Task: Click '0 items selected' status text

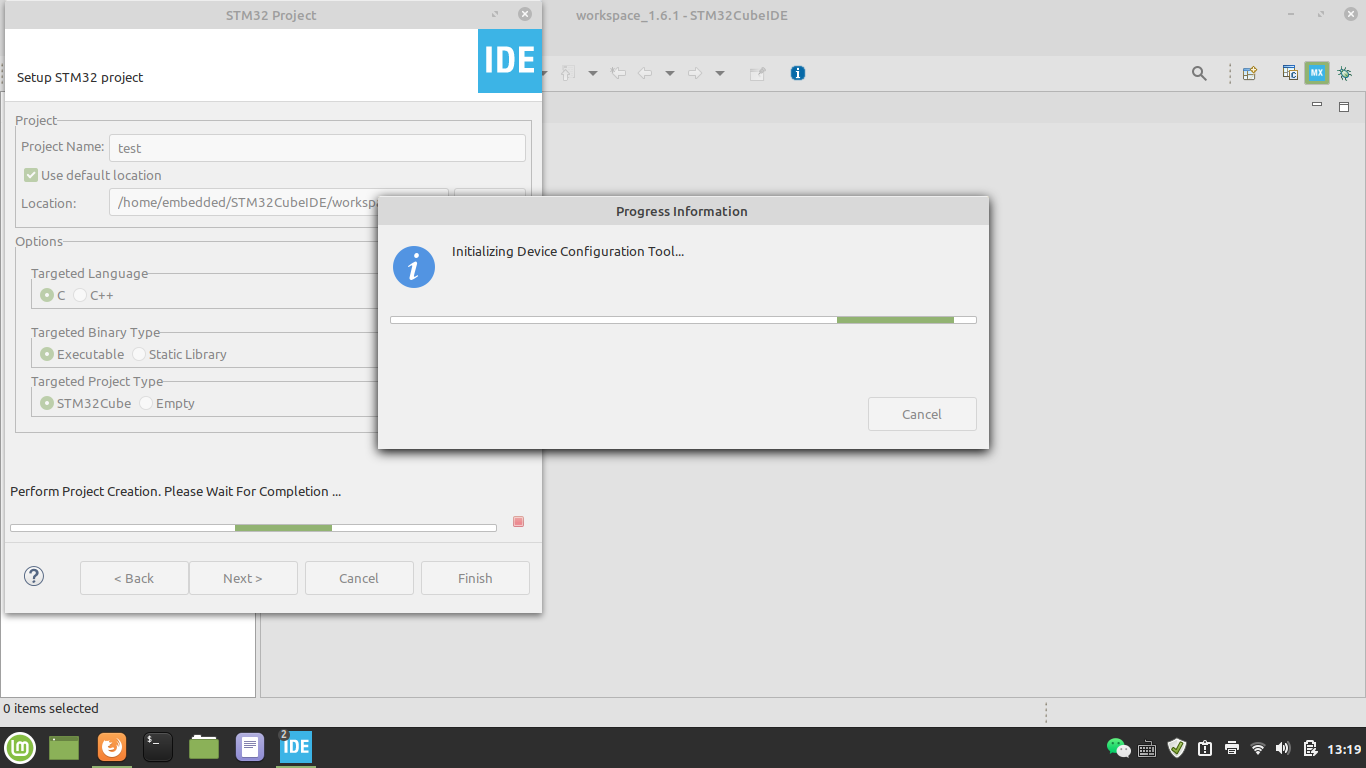Action: (x=51, y=708)
